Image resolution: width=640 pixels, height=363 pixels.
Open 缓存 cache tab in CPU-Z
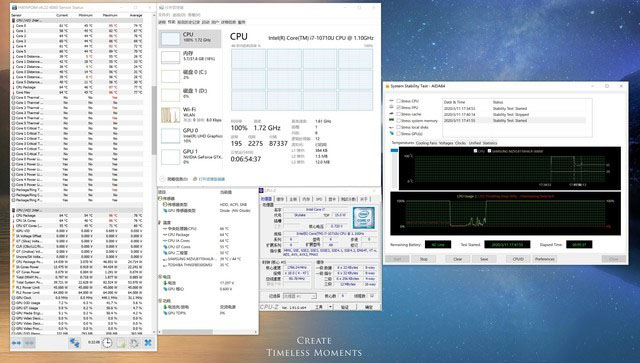[280, 199]
